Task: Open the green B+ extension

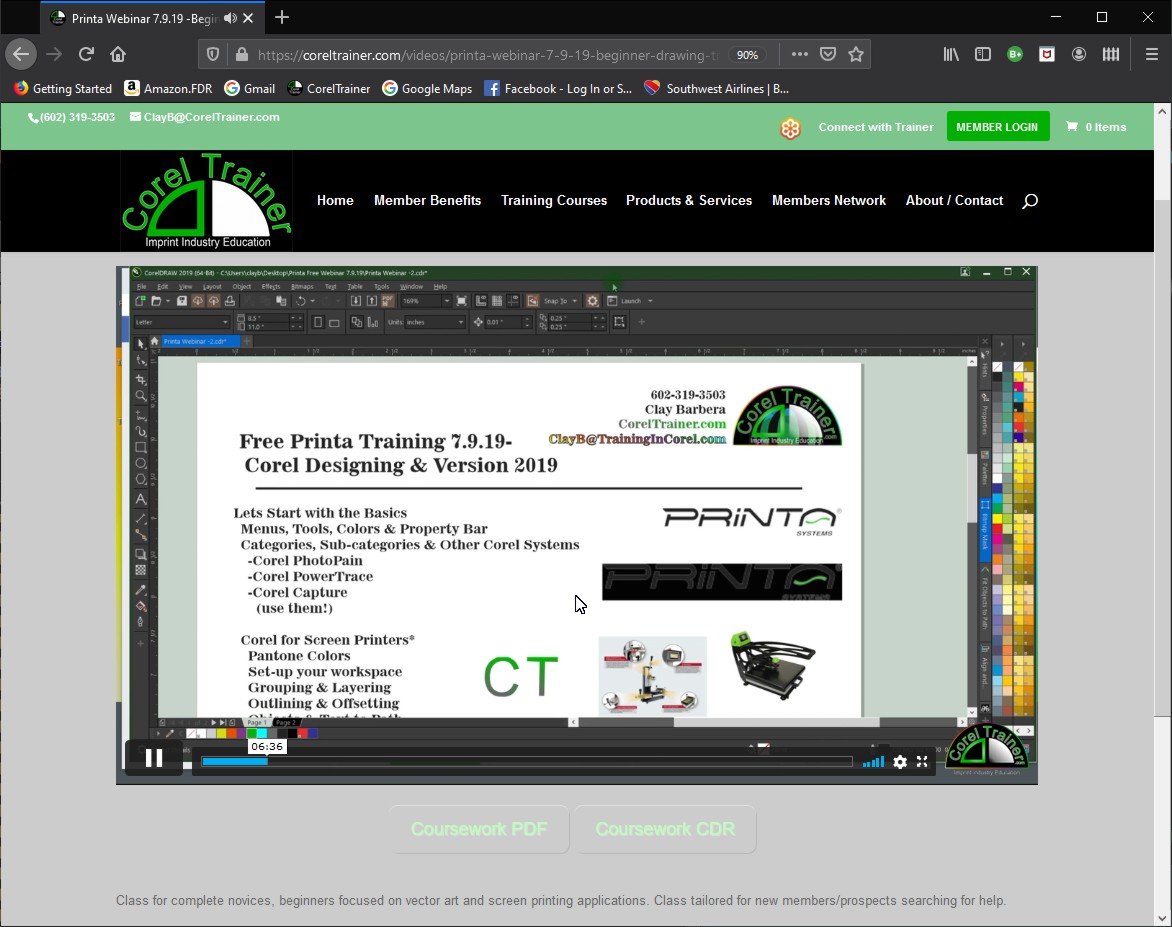Action: coord(1015,54)
